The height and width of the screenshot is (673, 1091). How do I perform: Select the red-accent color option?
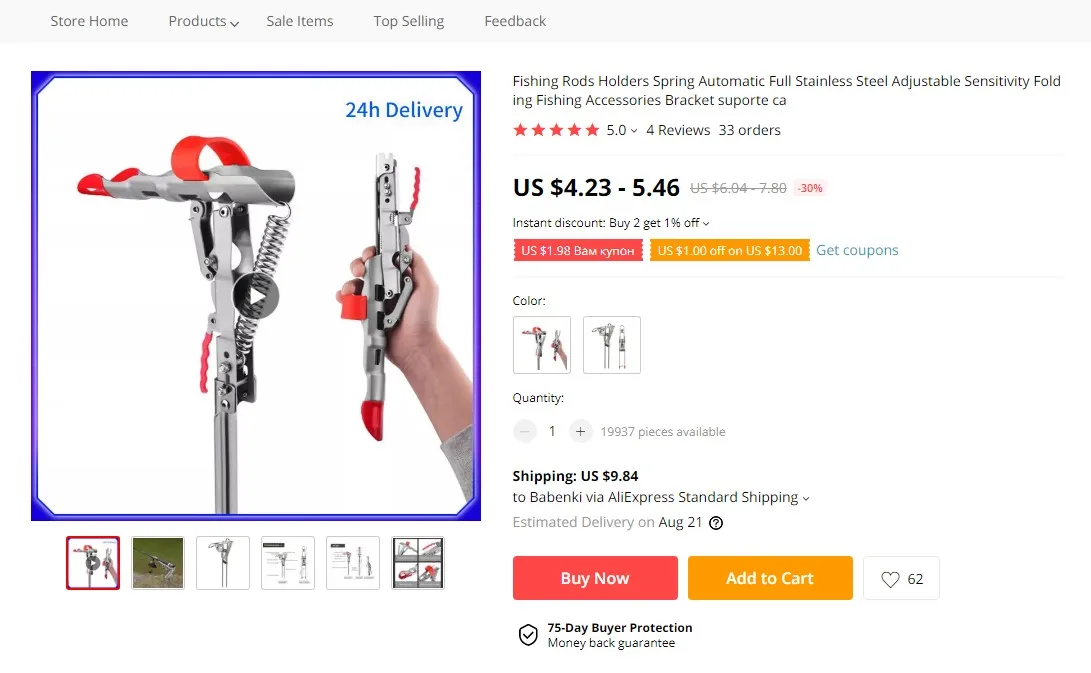pos(542,345)
